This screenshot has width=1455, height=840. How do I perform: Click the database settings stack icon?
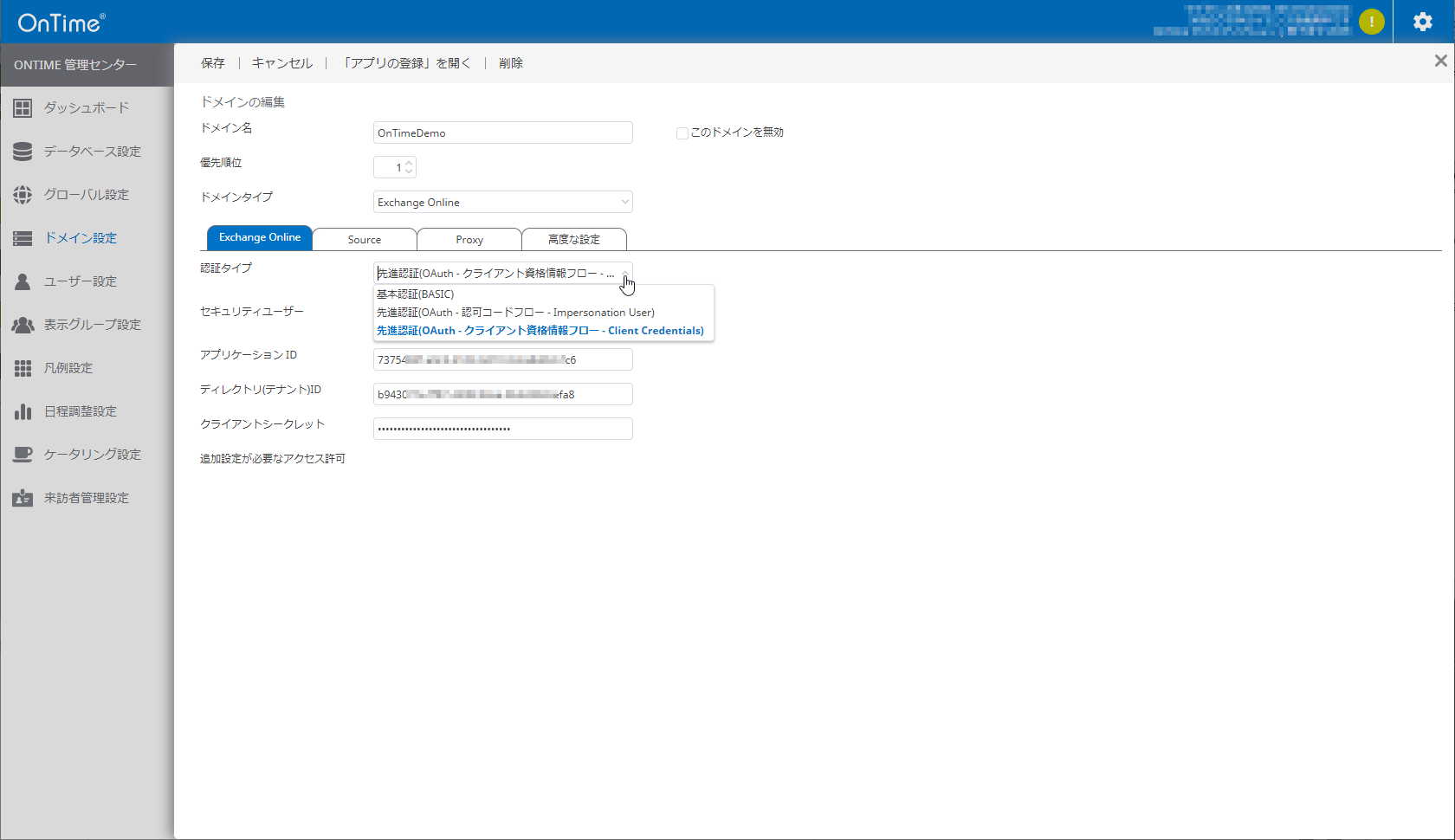[x=23, y=152]
